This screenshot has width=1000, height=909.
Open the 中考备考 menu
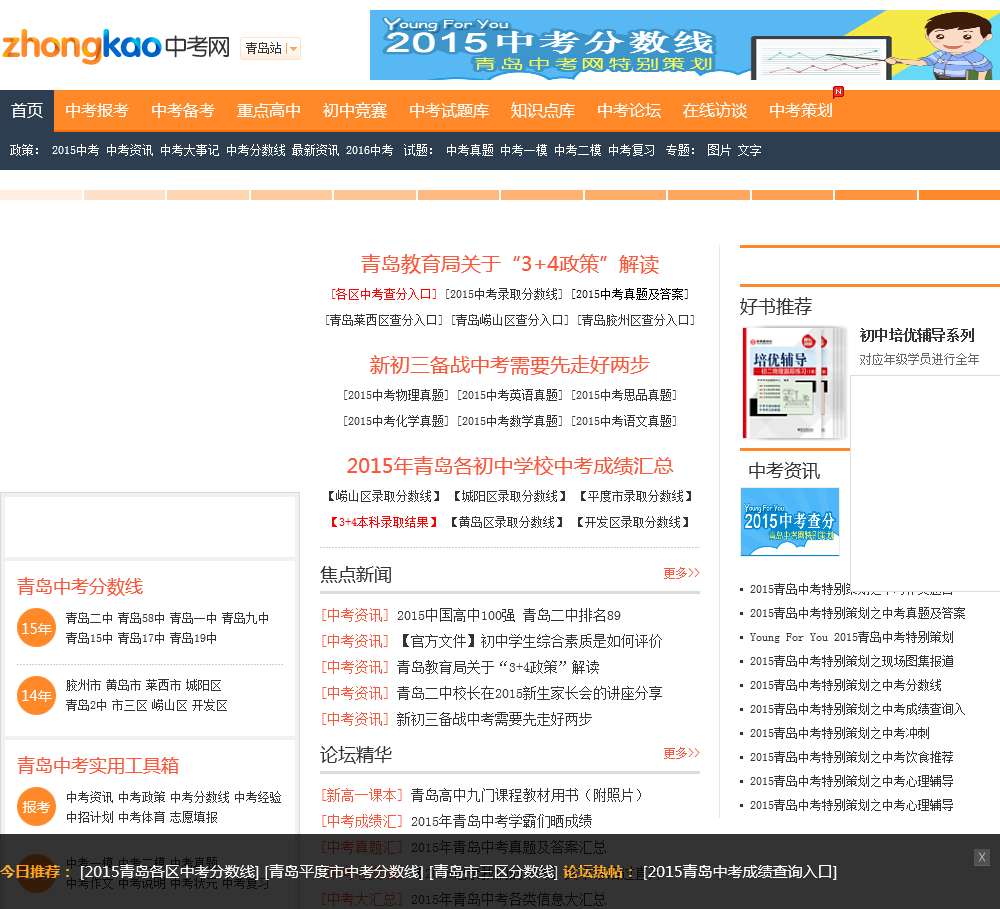tap(182, 110)
